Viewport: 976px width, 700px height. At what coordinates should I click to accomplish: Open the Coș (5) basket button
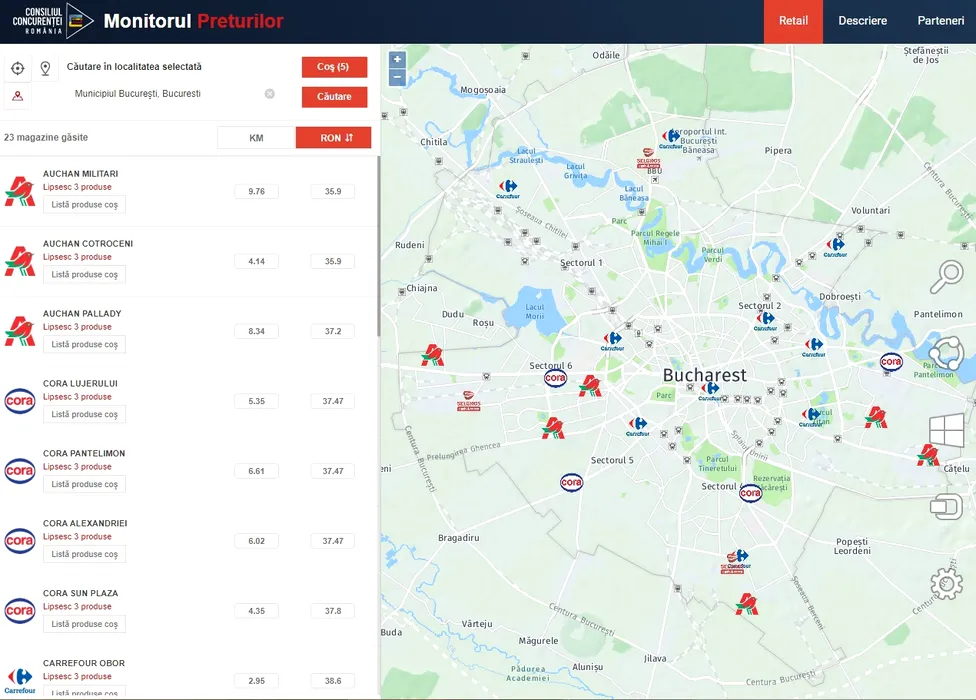(x=334, y=67)
